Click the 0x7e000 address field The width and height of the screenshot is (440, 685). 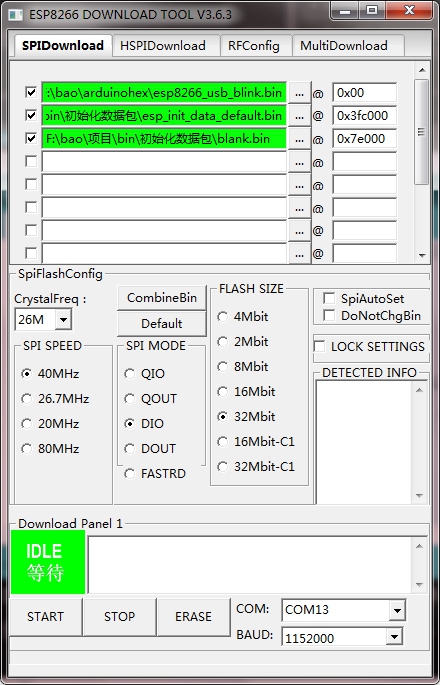(x=364, y=139)
